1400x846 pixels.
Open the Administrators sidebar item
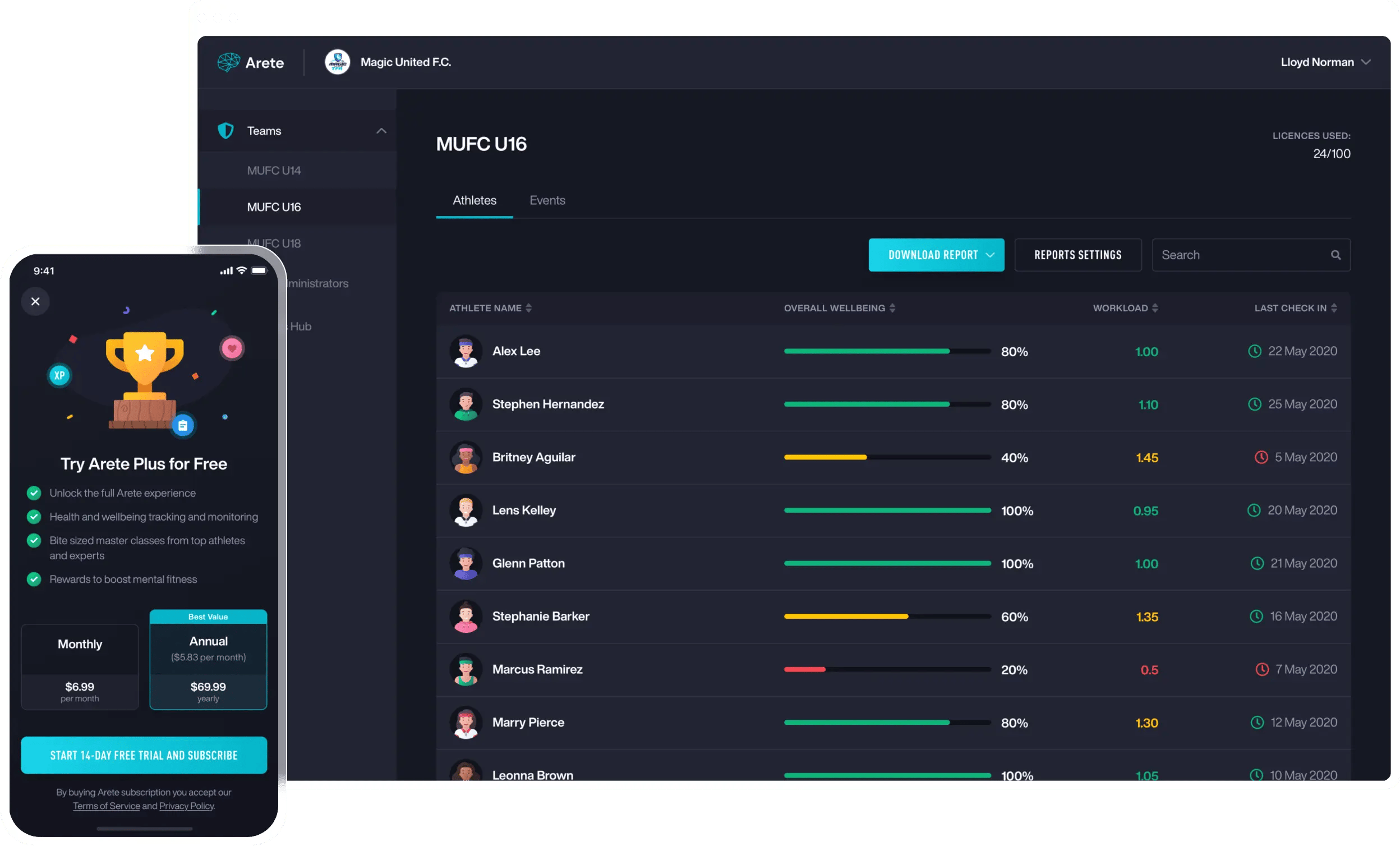(318, 283)
